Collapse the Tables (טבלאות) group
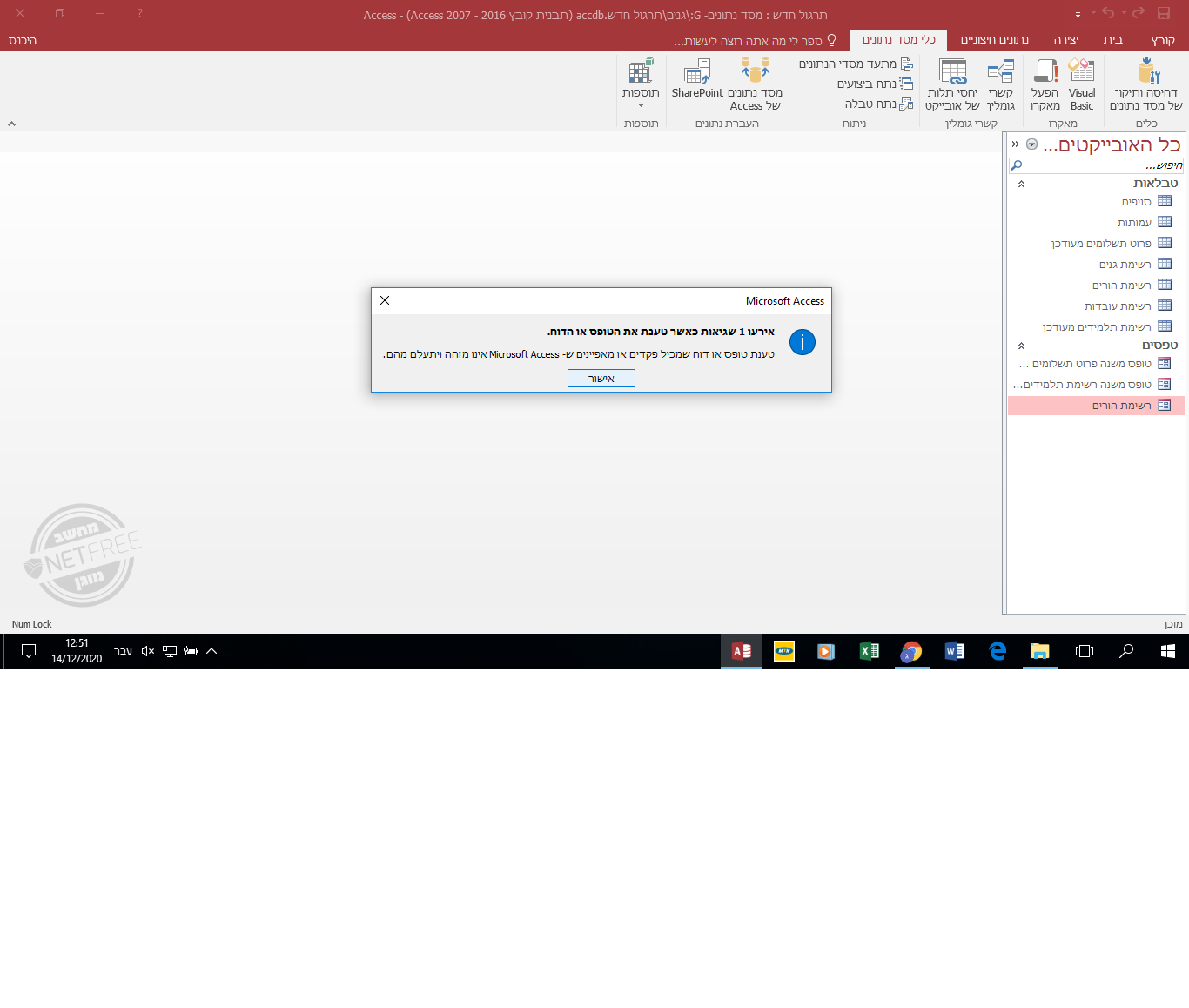 1021,184
